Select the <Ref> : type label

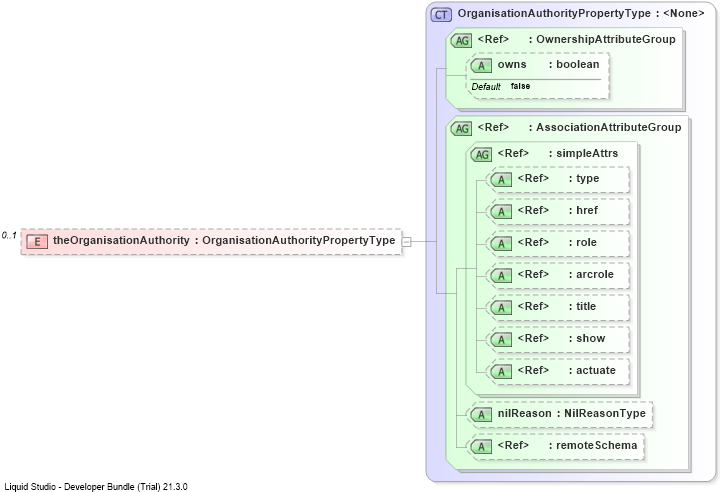click(x=558, y=178)
